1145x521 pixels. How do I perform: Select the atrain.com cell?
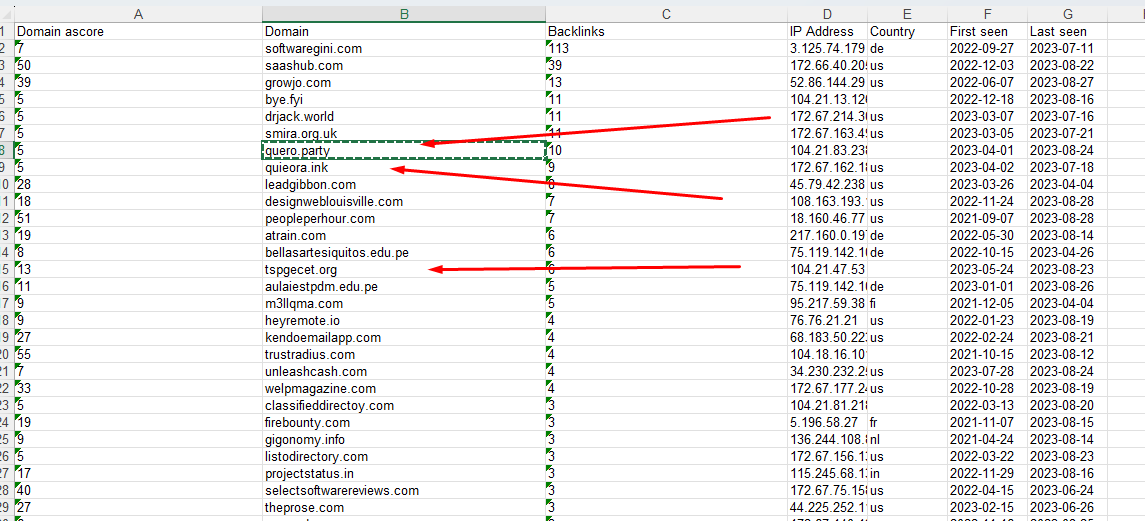pyautogui.click(x=404, y=235)
